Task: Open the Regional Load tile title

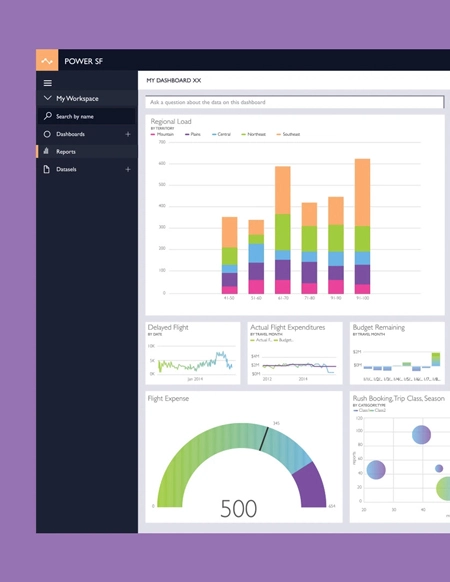Action: [x=171, y=121]
